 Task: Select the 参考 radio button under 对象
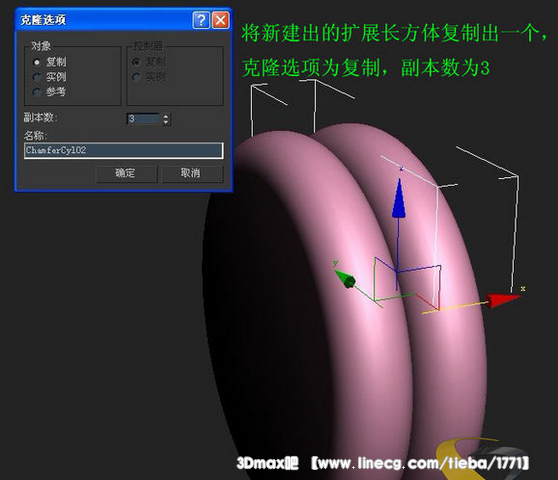37,92
